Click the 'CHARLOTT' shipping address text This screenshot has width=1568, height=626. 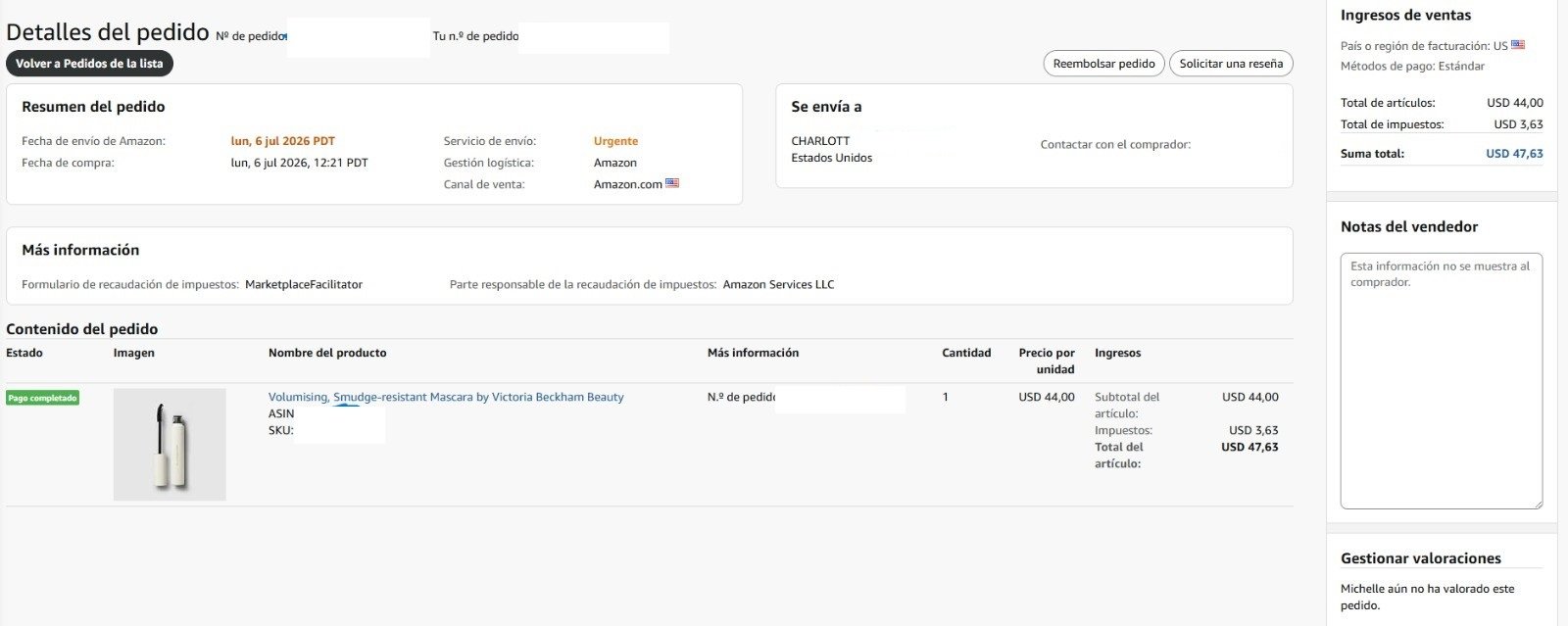click(x=820, y=141)
